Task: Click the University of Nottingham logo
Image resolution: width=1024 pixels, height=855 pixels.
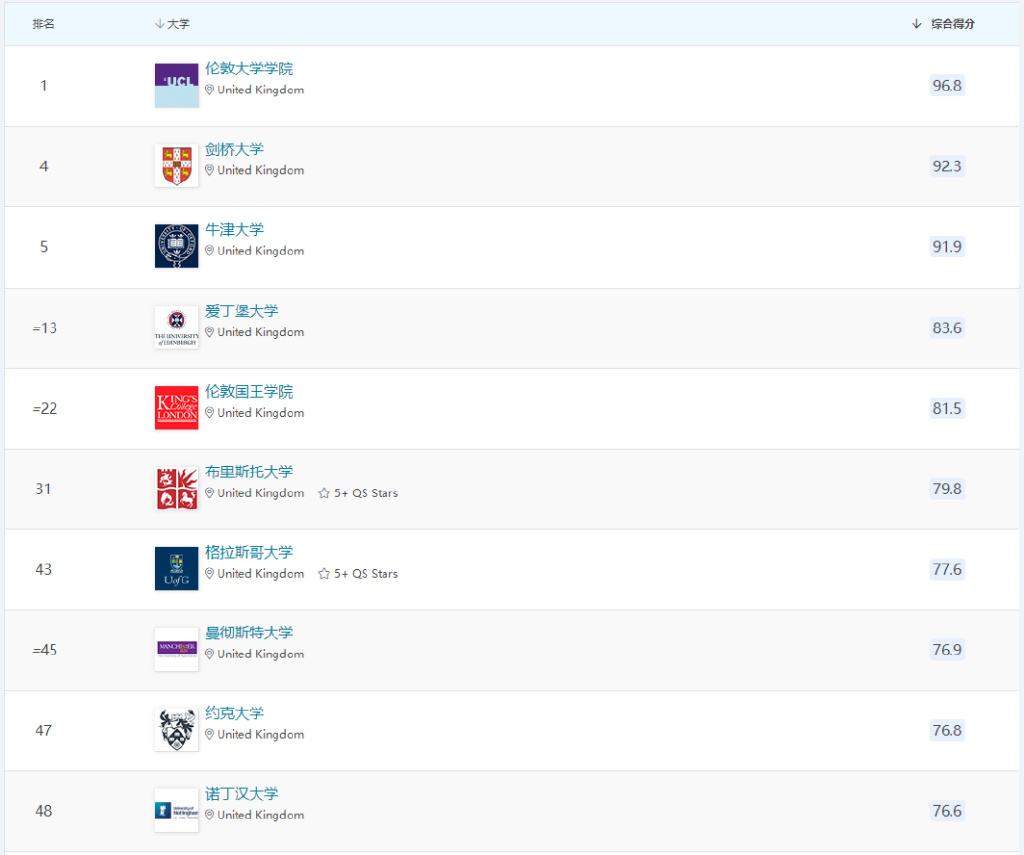Action: point(176,810)
